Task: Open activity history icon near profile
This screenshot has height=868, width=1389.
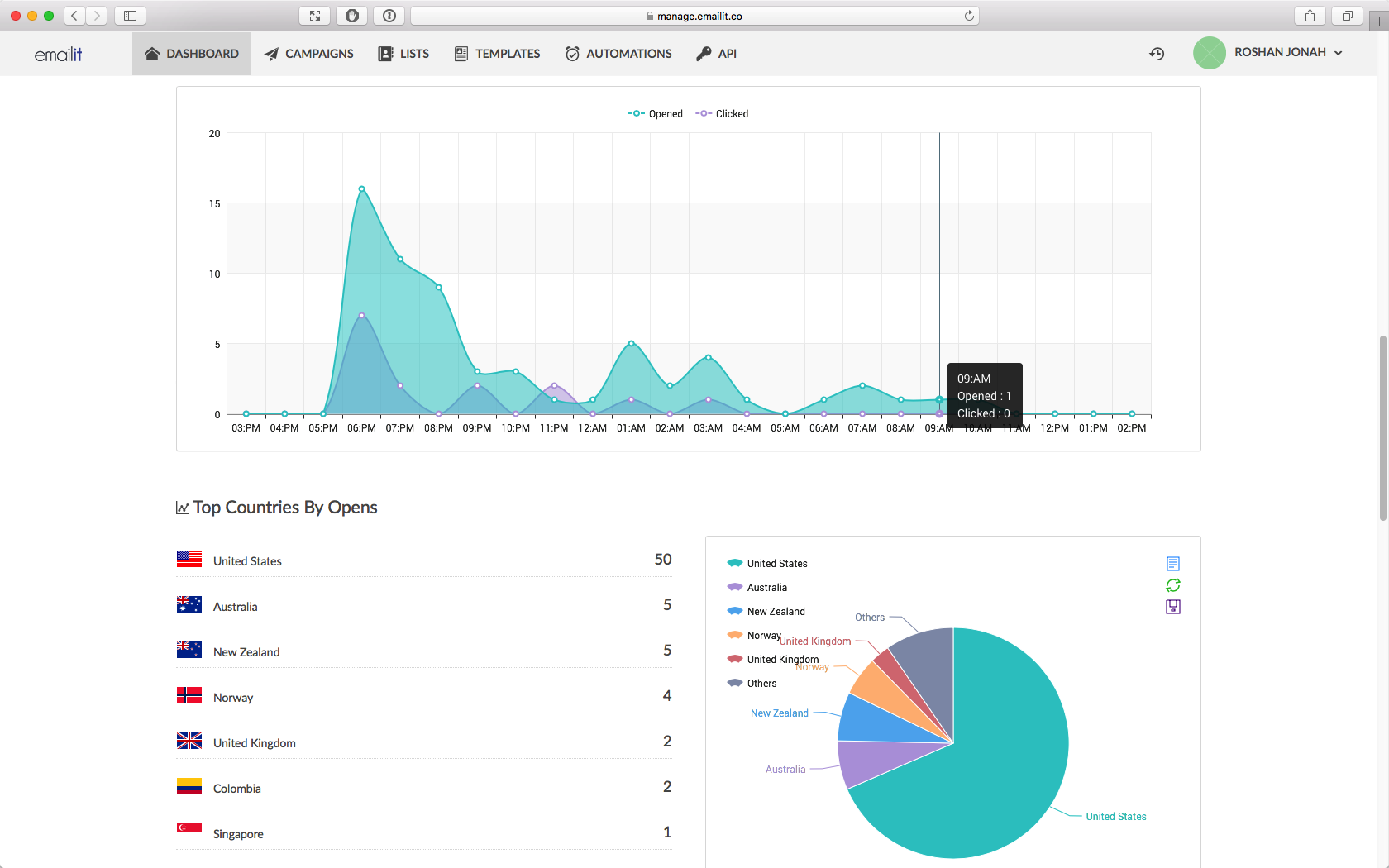Action: point(1157,53)
